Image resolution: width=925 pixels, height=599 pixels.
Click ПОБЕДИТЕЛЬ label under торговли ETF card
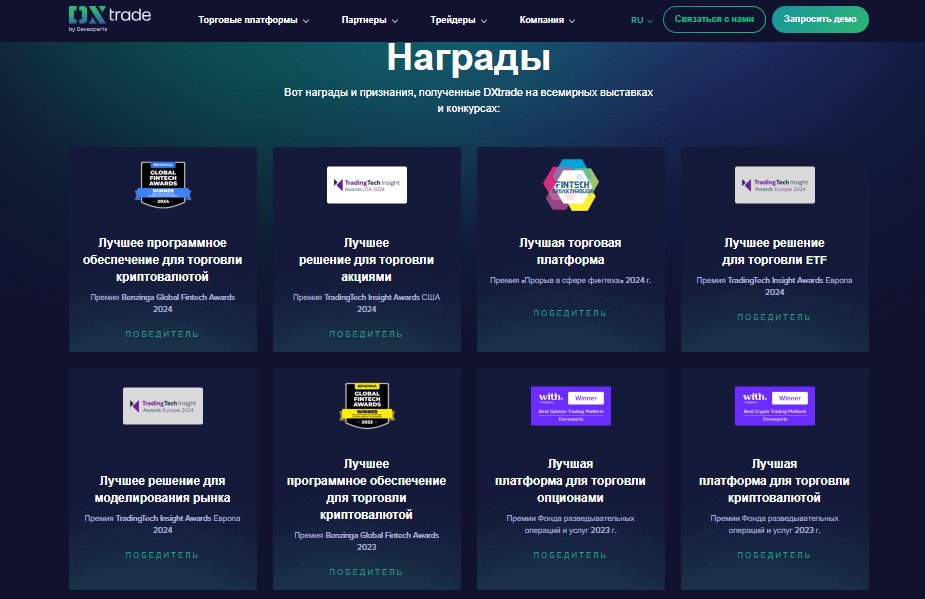tap(774, 317)
